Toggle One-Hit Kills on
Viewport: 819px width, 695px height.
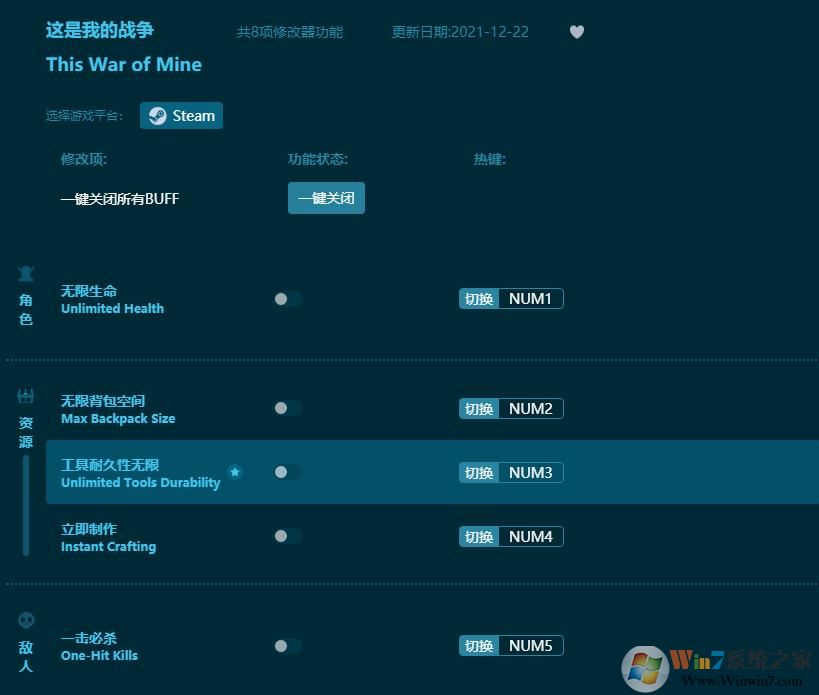[287, 645]
